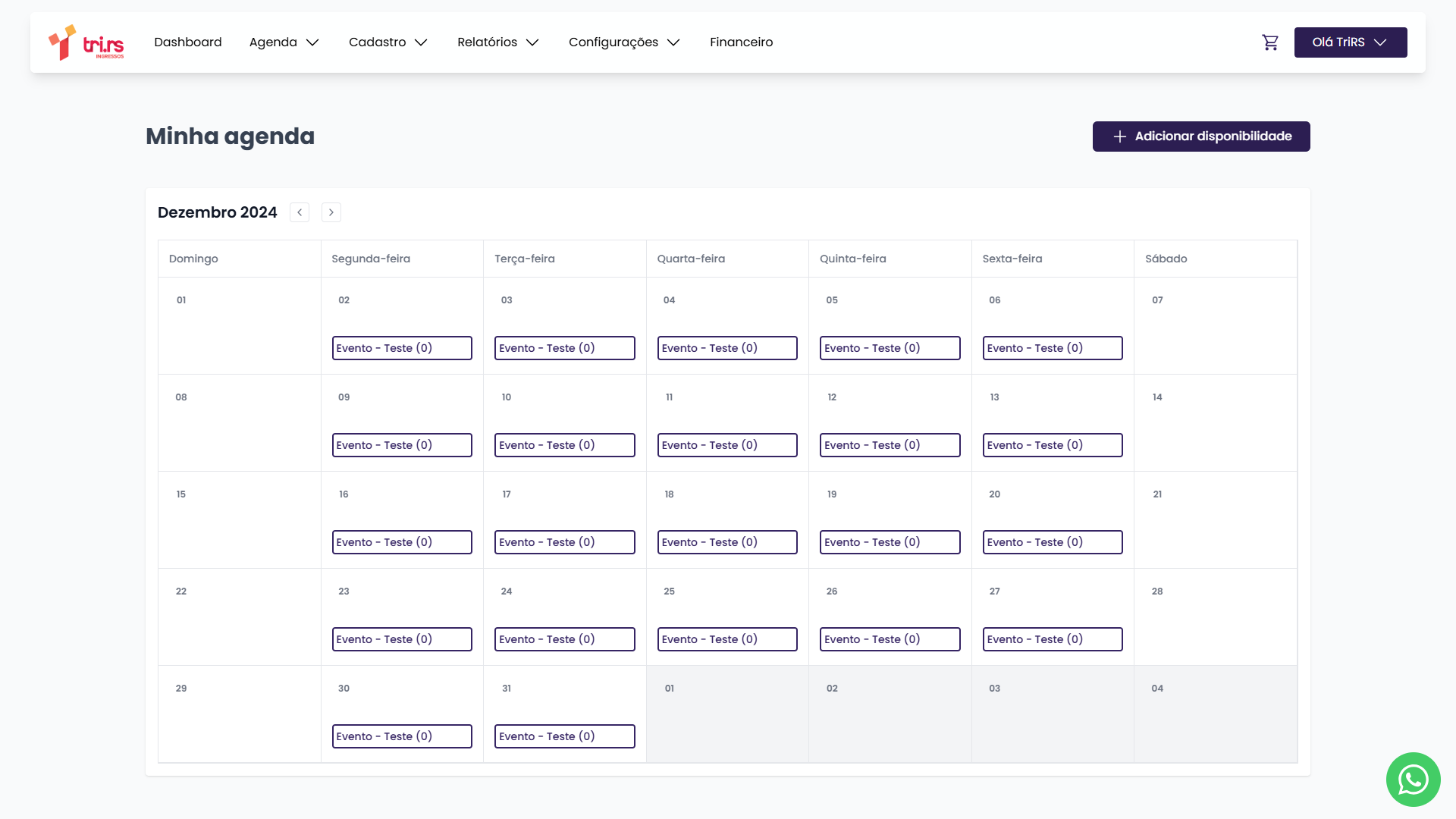Click the WhatsApp chat bubble icon
The image size is (1456, 819).
pos(1413,779)
